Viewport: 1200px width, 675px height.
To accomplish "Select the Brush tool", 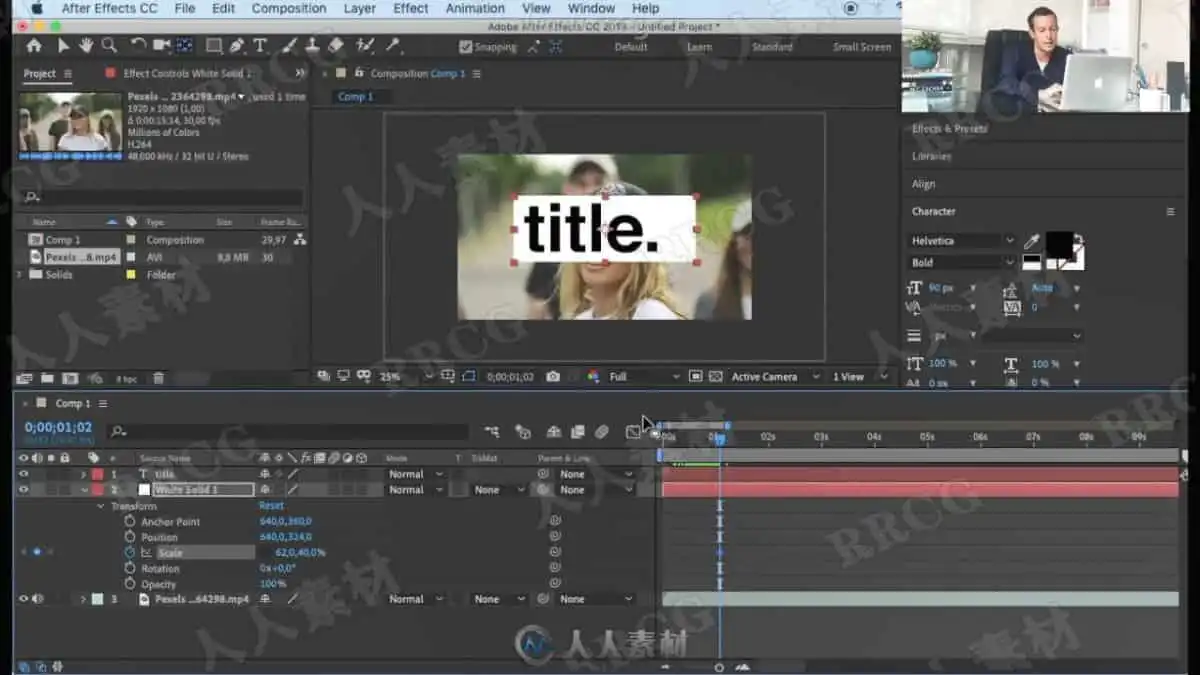I will click(x=289, y=46).
